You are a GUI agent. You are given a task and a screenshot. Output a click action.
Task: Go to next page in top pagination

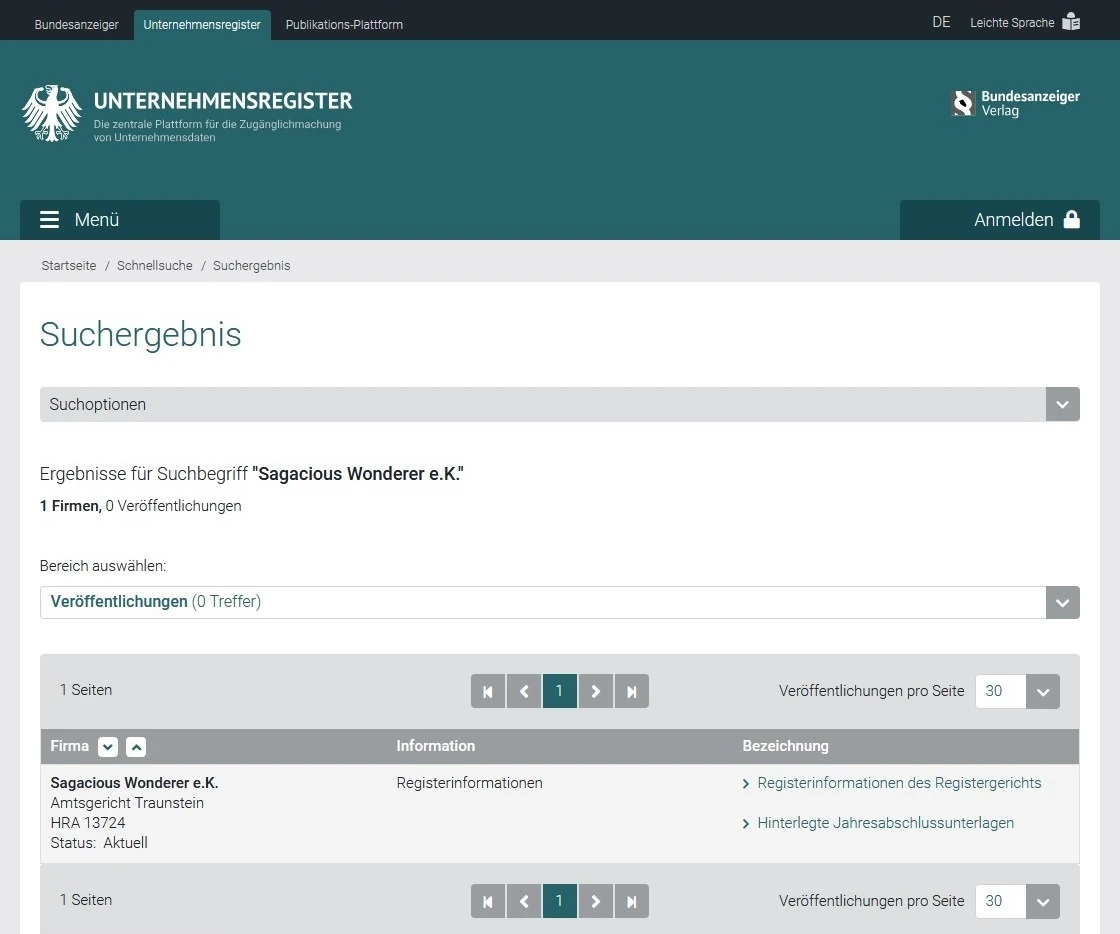click(x=596, y=691)
